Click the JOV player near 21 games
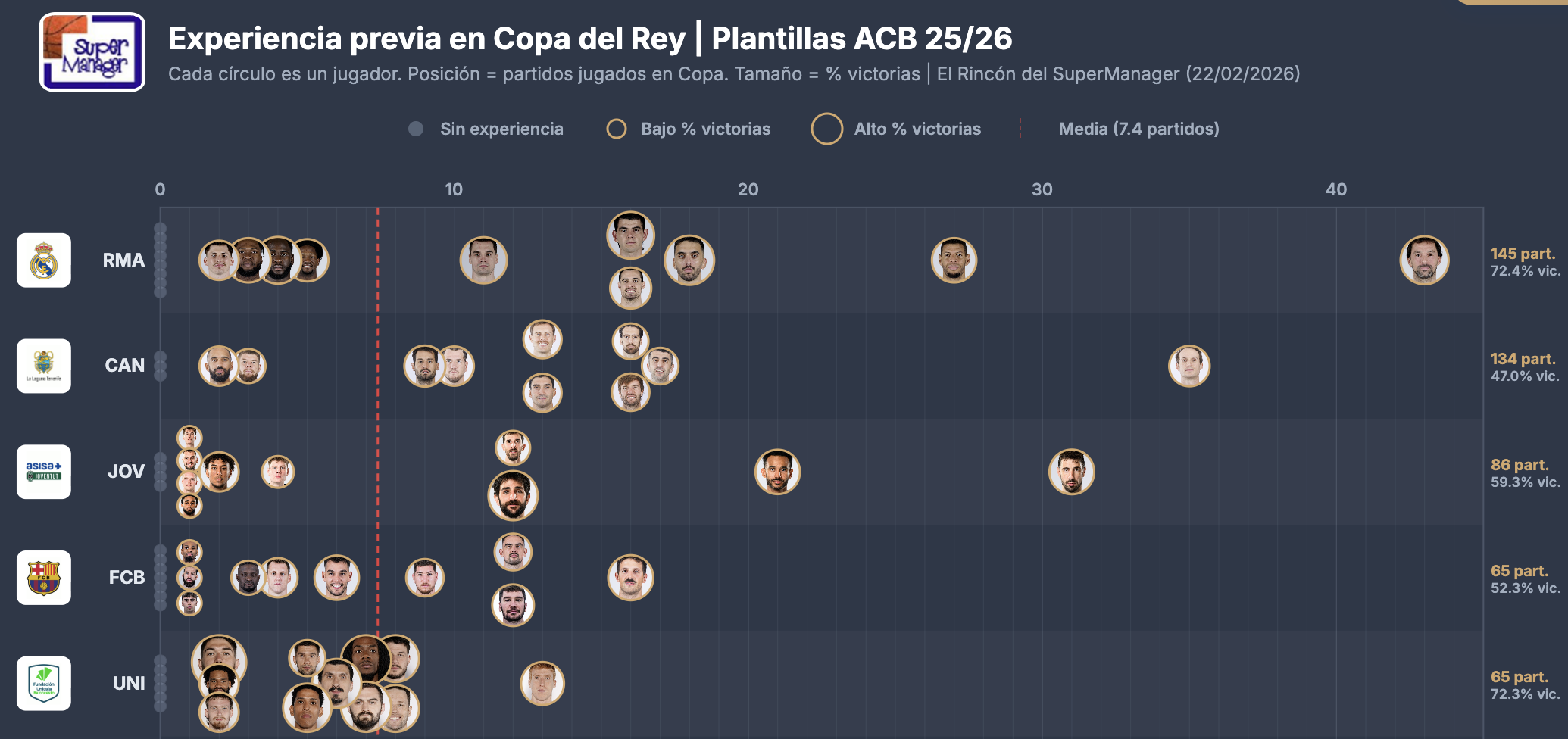The image size is (1568, 739). pos(777,472)
